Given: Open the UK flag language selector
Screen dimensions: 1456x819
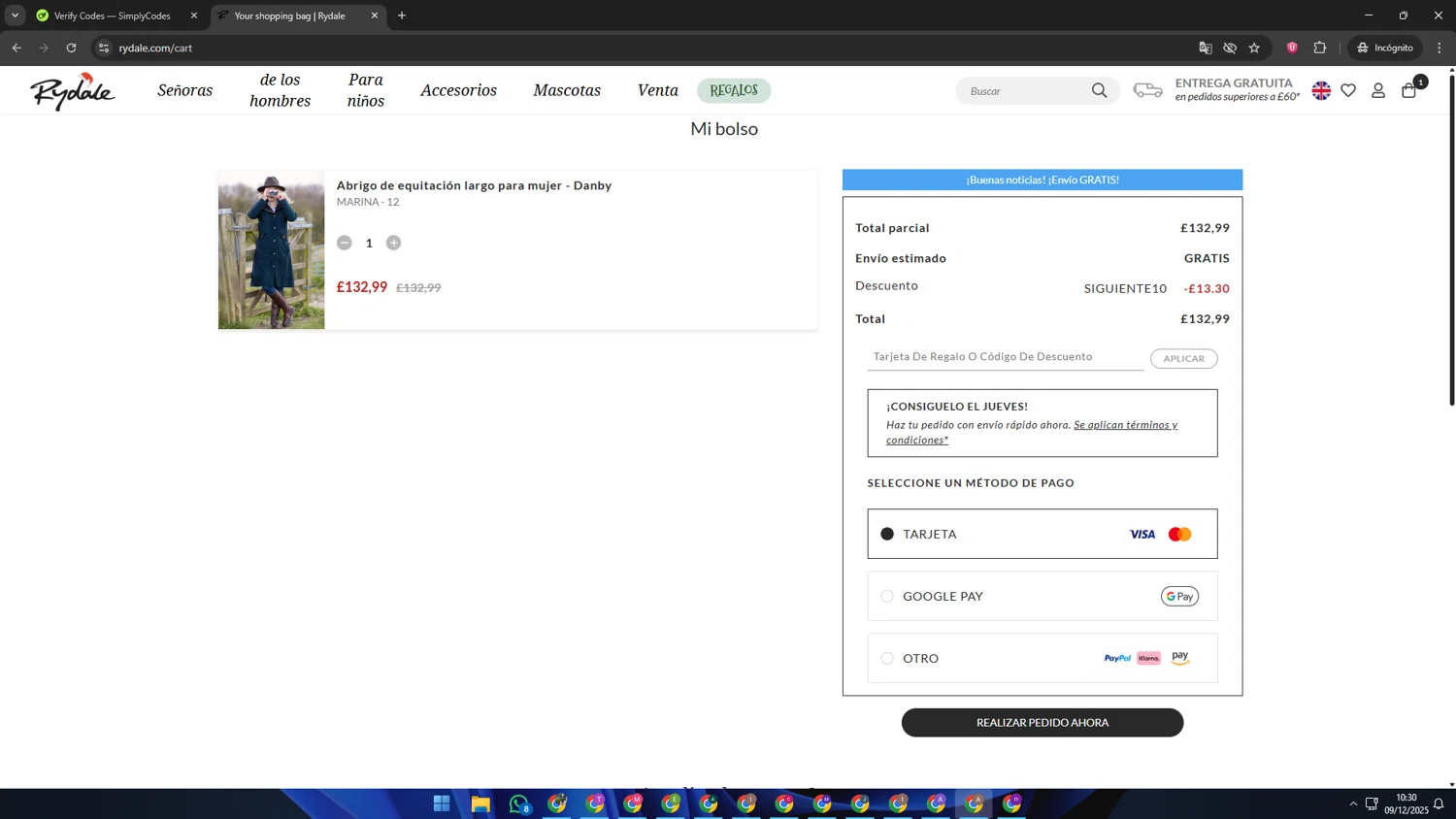Looking at the screenshot, I should pos(1321,90).
